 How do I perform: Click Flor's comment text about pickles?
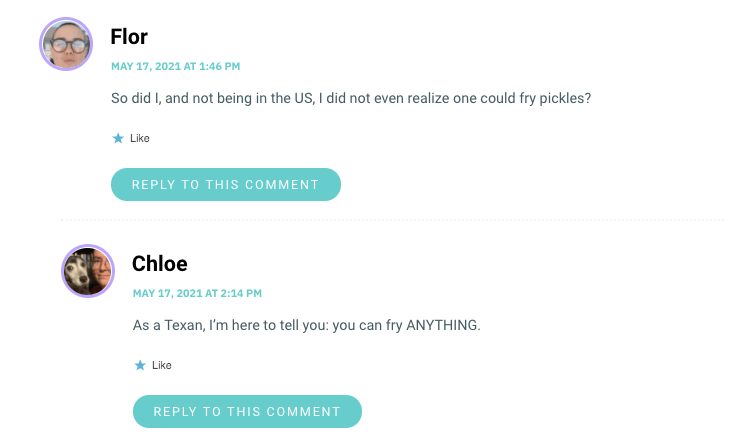[351, 99]
